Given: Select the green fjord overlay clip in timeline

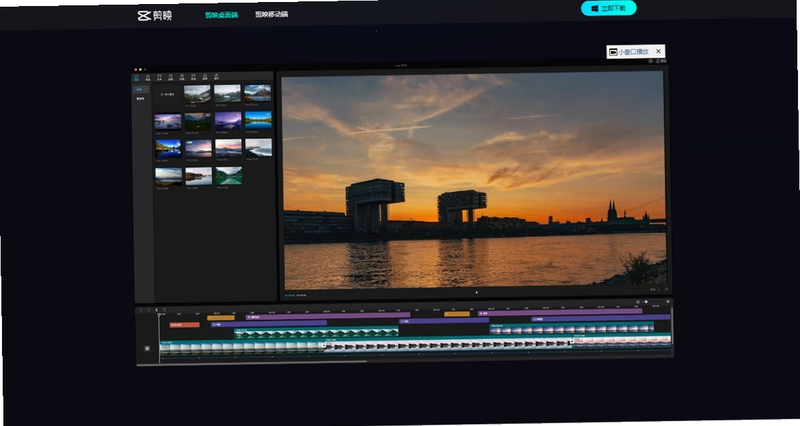Looking at the screenshot, I should click(316, 333).
